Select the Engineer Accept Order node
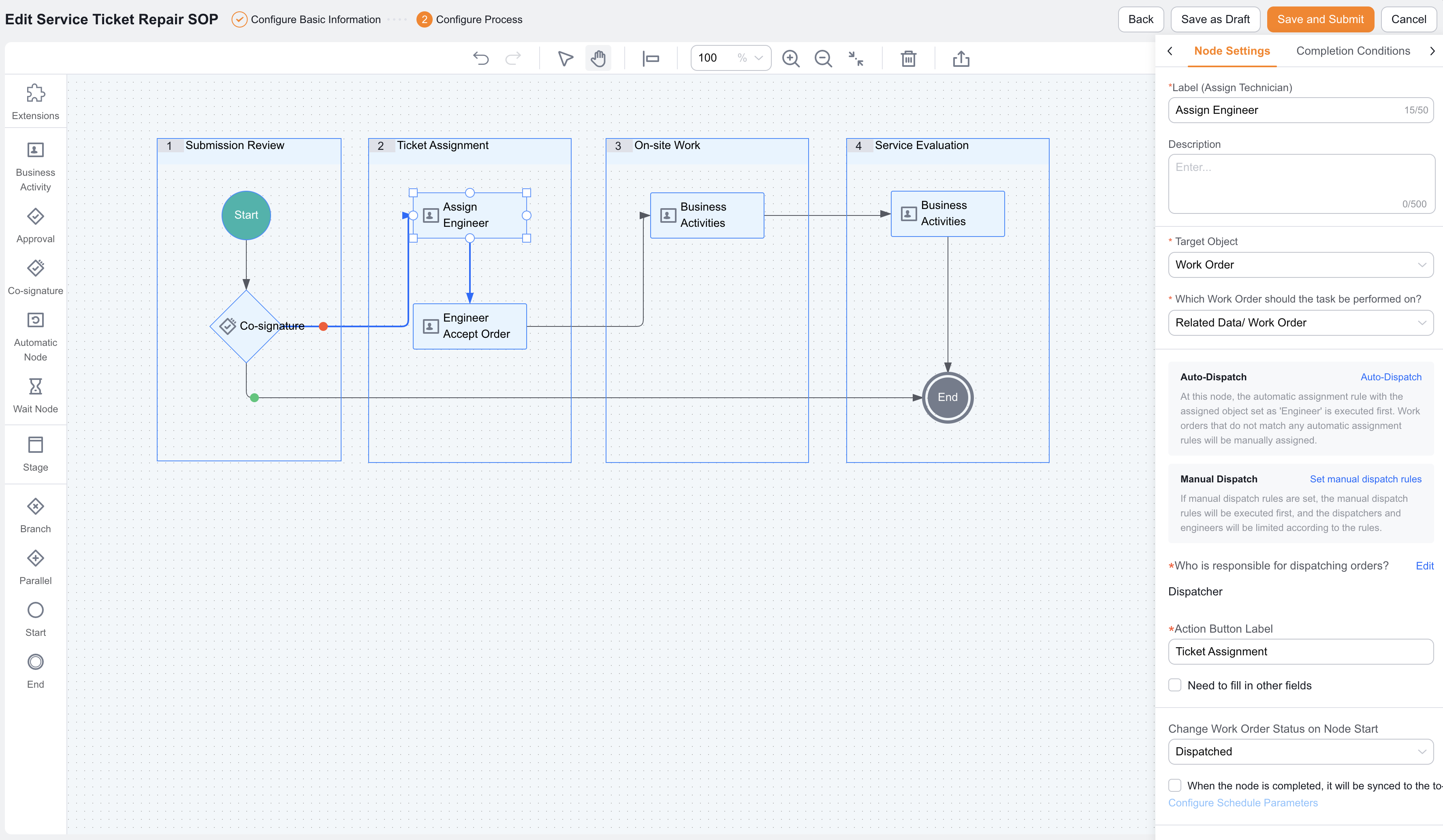 point(470,326)
